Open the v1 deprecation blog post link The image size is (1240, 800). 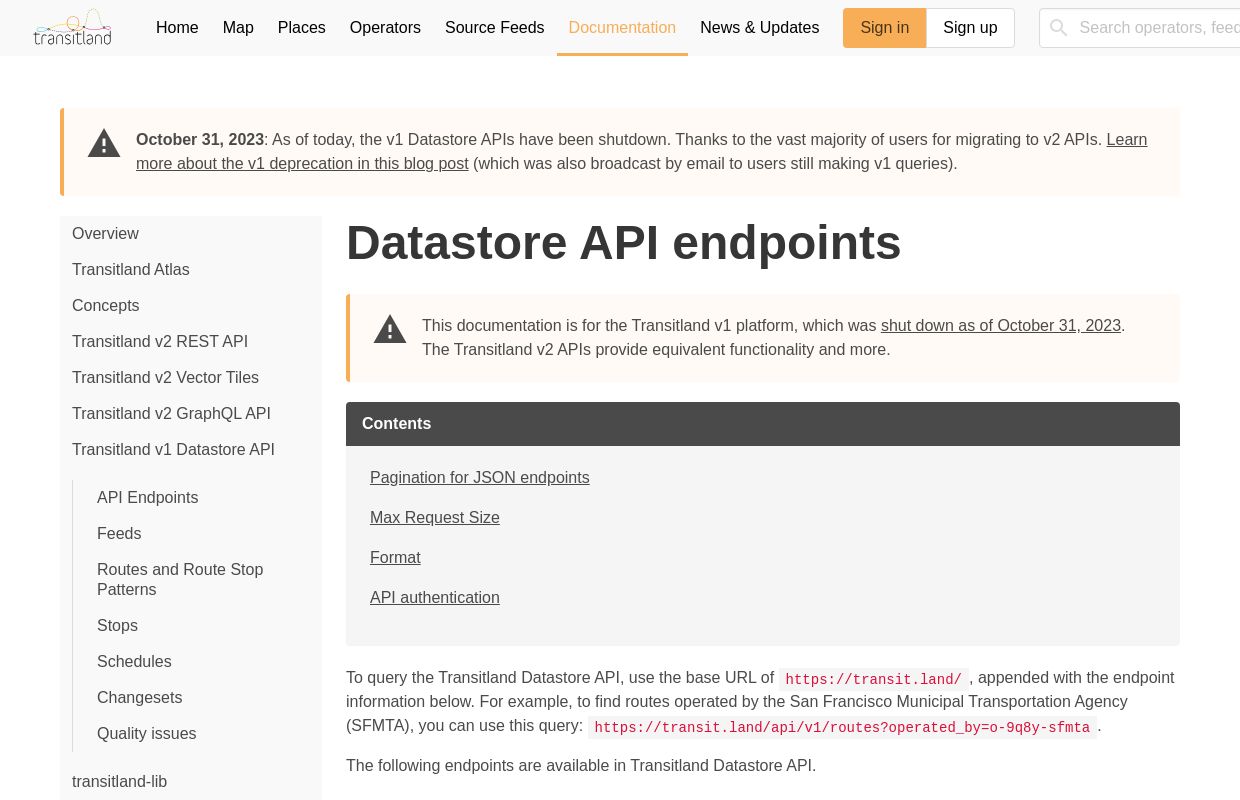pyautogui.click(x=302, y=164)
